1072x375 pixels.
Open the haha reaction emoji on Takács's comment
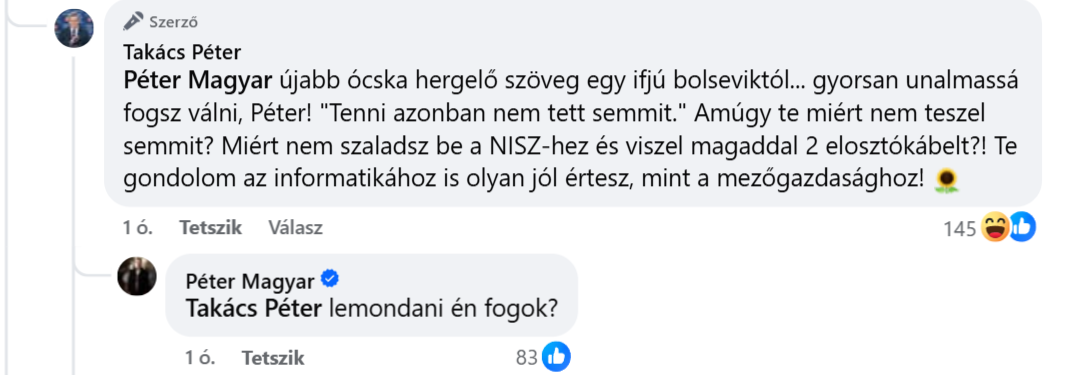point(995,227)
